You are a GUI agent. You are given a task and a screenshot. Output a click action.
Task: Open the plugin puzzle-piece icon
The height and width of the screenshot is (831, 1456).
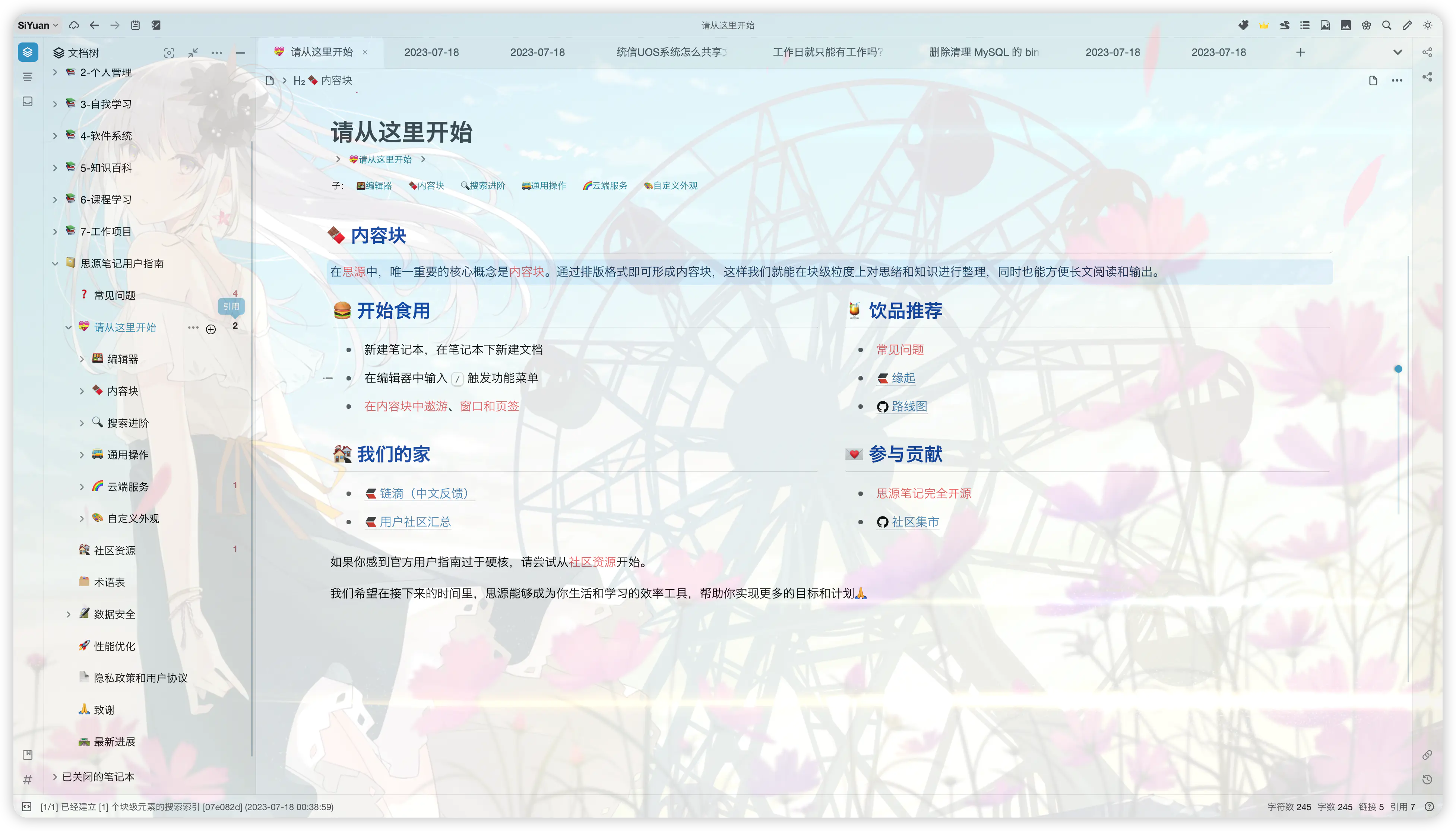1243,25
